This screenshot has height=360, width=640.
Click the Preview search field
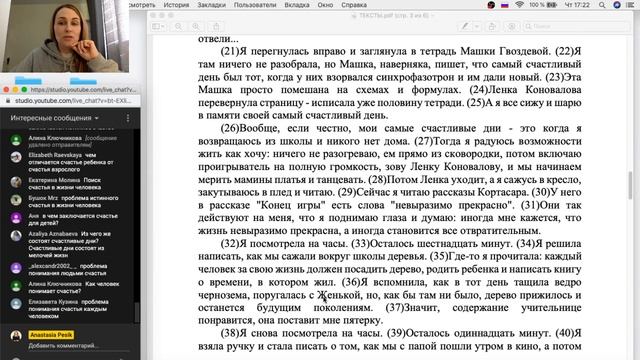(x=576, y=27)
